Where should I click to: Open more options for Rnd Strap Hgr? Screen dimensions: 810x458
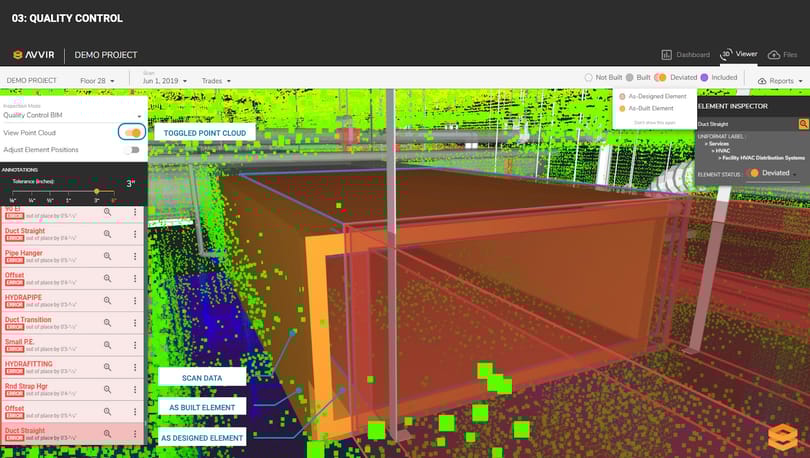[x=135, y=389]
